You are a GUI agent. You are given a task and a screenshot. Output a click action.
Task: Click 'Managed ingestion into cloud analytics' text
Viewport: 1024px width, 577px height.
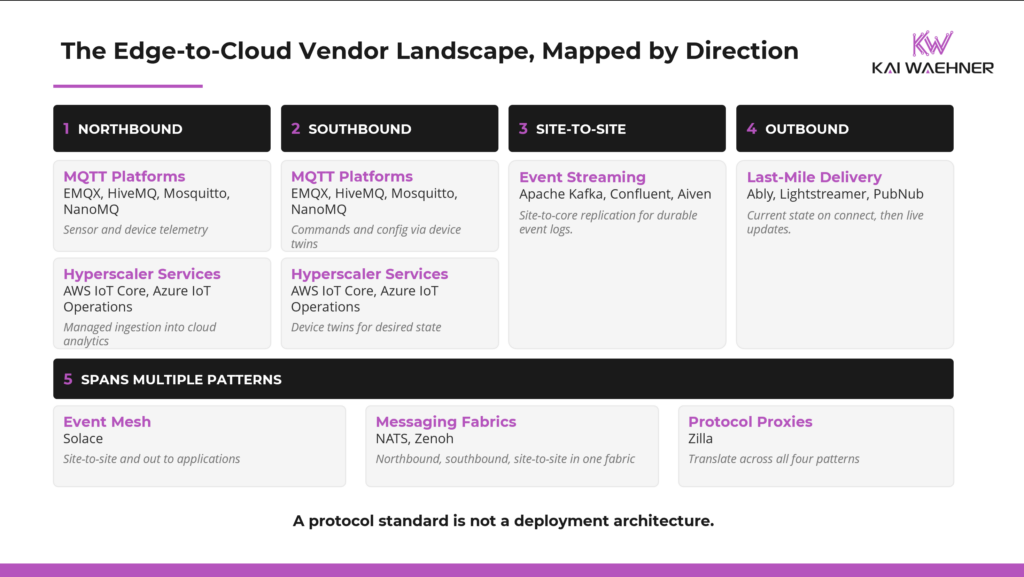140,334
